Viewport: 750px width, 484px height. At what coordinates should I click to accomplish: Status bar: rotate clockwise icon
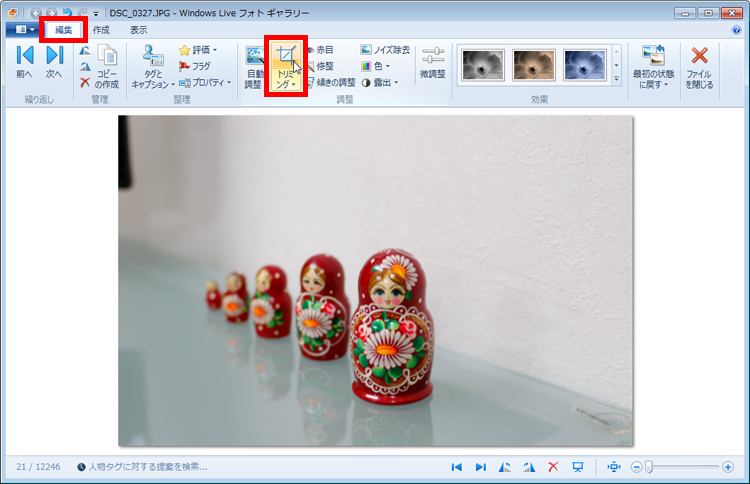(x=529, y=467)
